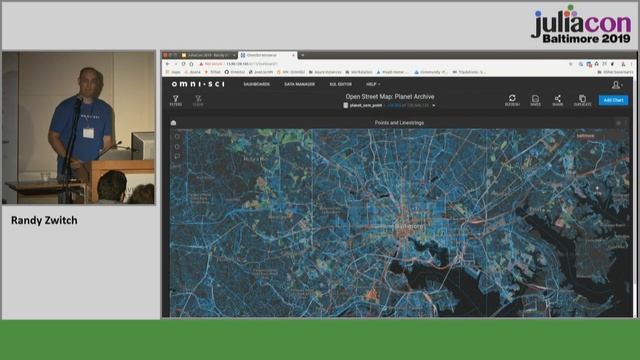Duplicate the dashboard via Duplicate icon
Screen dimensions: 640x360
(x=582, y=100)
